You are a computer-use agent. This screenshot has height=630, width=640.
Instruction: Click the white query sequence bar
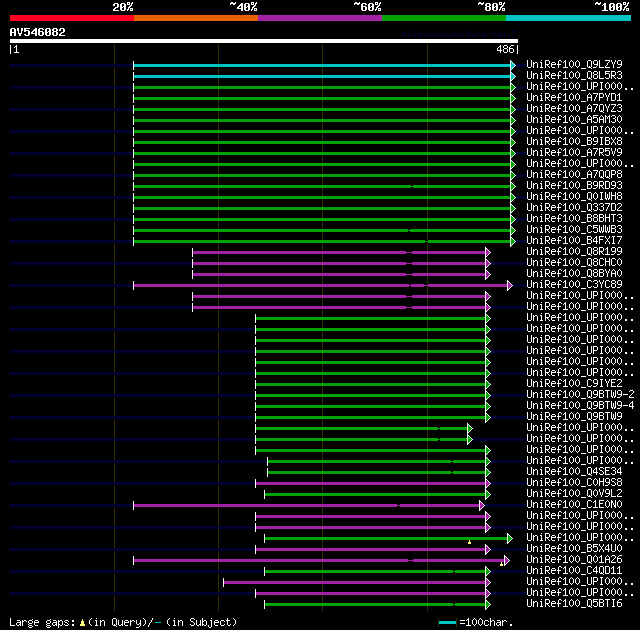coord(264,41)
